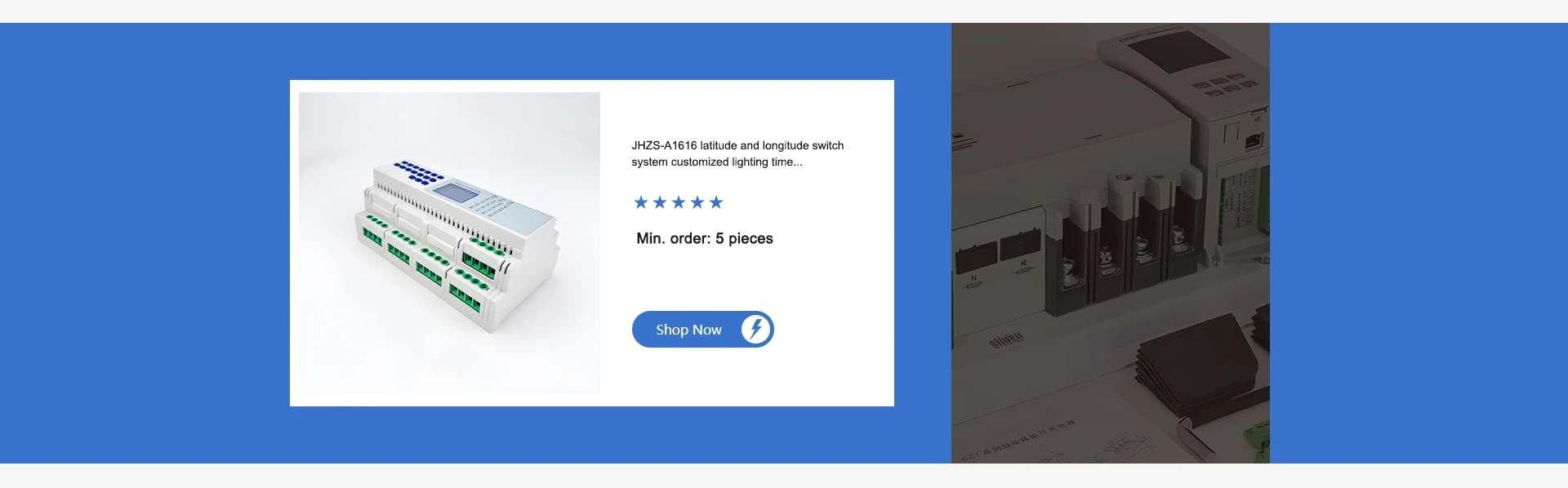Click the Shop Now button
This screenshot has width=1568, height=488.
[x=702, y=329]
